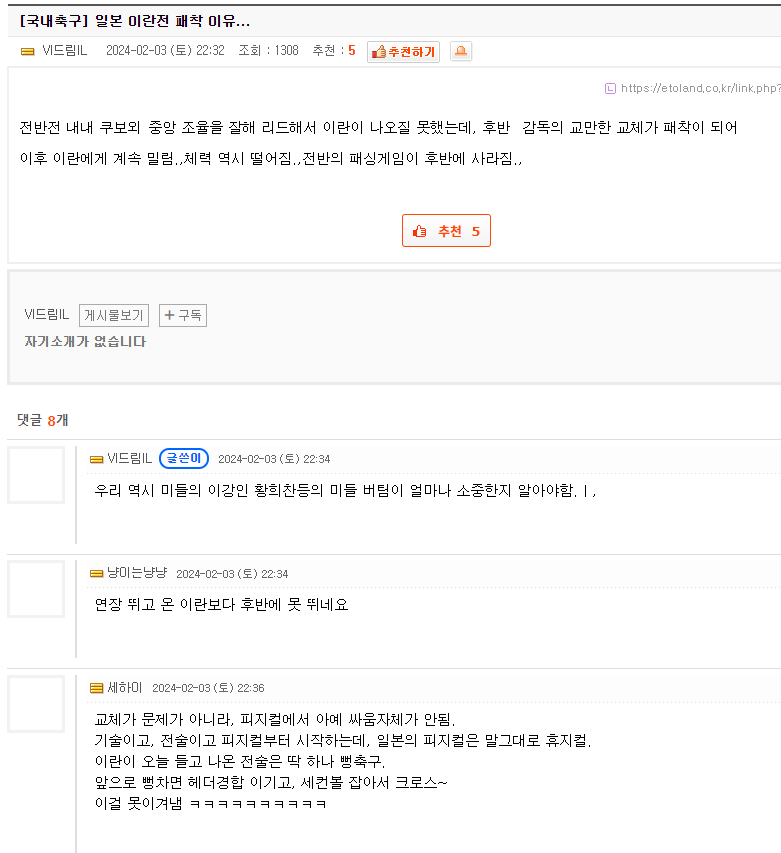Click the level icon beside 냥이는냥냥

coord(97,573)
